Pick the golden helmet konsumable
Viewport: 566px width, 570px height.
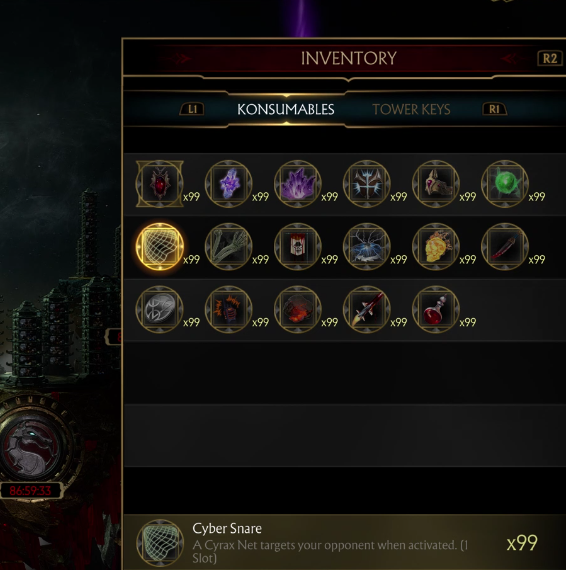[x=436, y=184]
